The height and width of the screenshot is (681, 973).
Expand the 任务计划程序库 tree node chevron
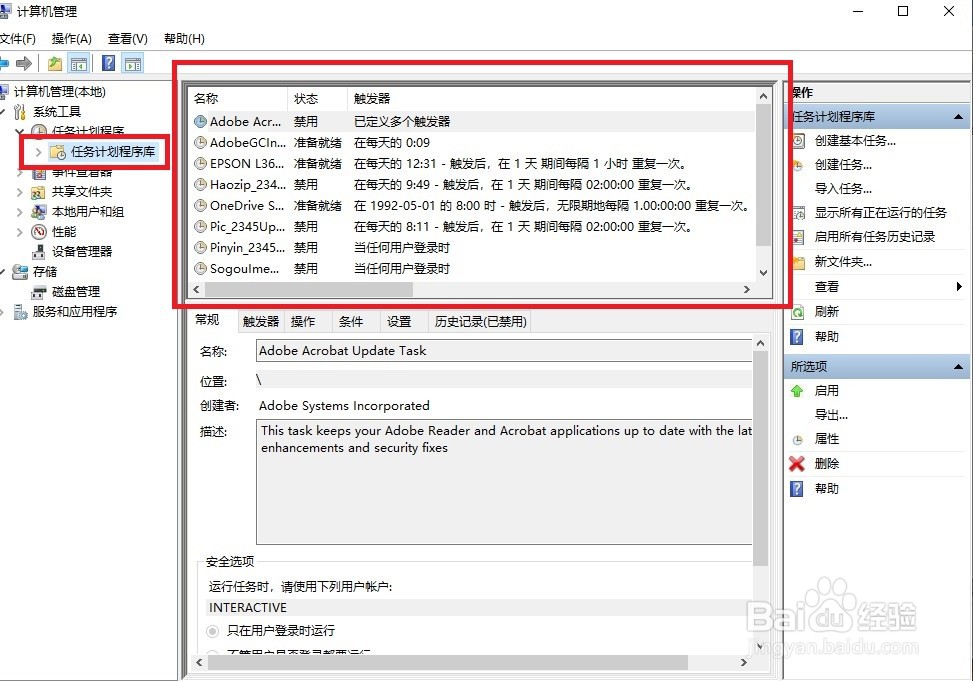click(x=38, y=152)
